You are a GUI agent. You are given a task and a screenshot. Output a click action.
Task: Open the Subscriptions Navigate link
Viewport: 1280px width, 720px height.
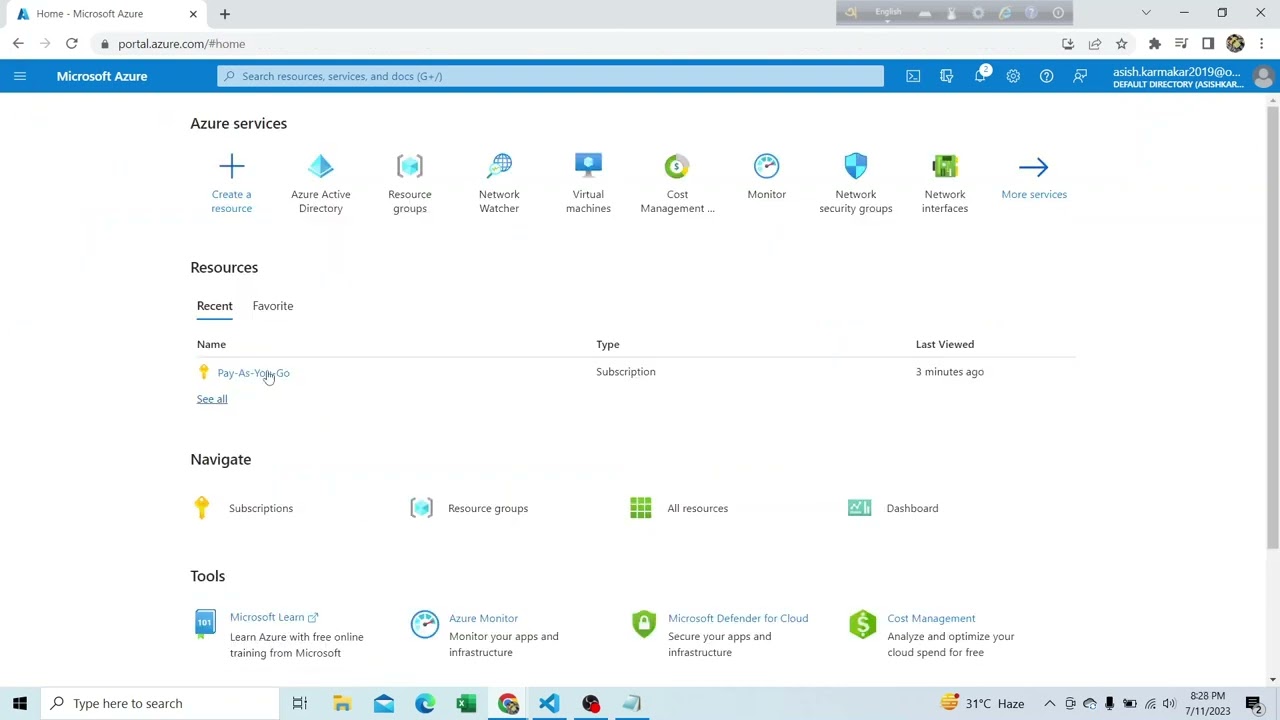tap(261, 508)
